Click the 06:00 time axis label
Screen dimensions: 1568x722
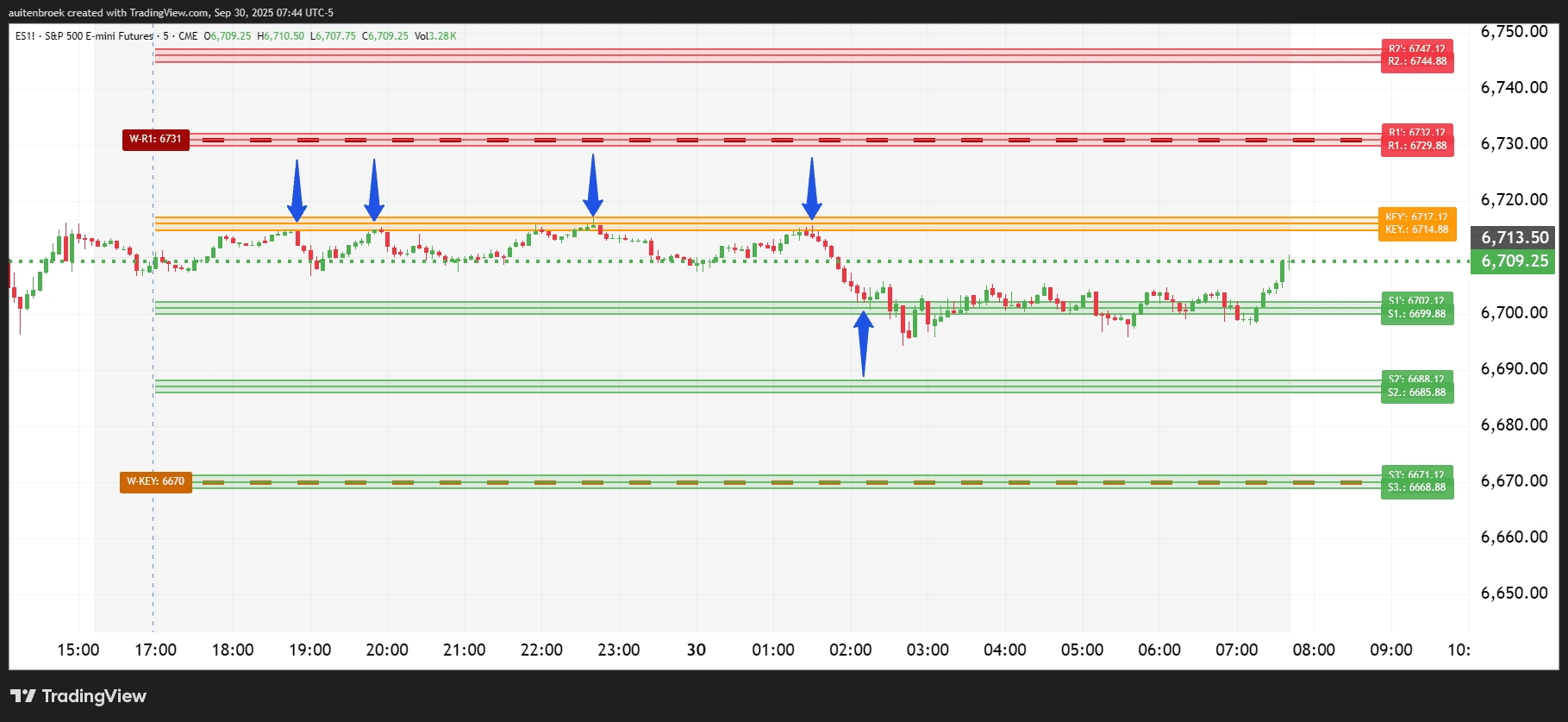1159,650
